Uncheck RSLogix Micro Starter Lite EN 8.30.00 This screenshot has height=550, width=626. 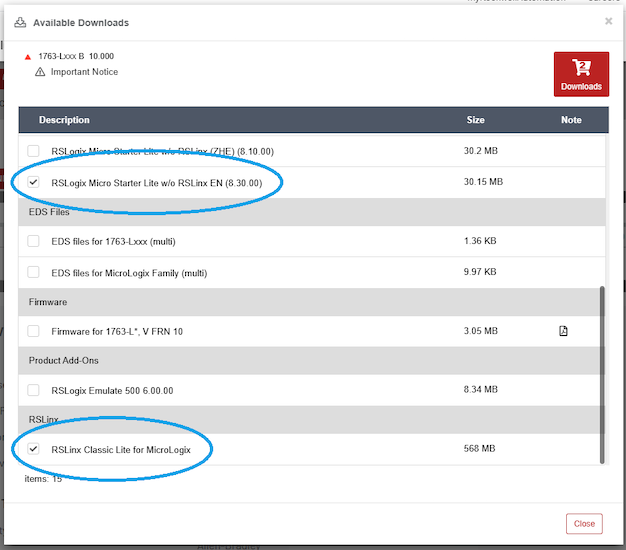coord(33,182)
